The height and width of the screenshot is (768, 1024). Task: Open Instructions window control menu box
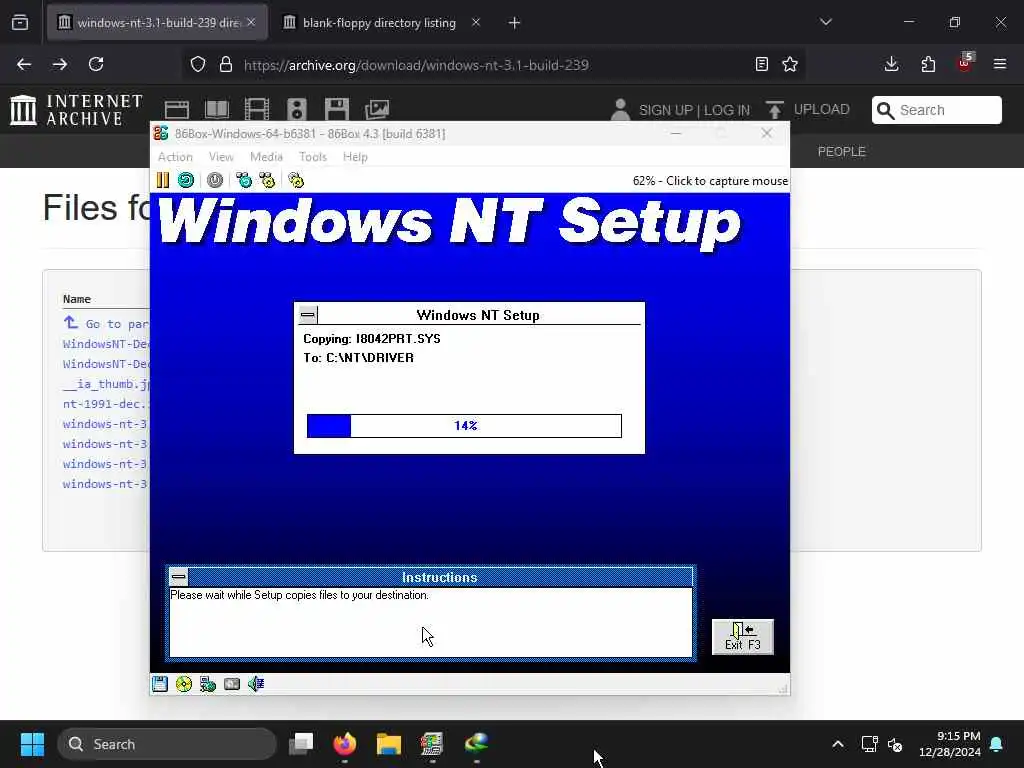(x=178, y=577)
